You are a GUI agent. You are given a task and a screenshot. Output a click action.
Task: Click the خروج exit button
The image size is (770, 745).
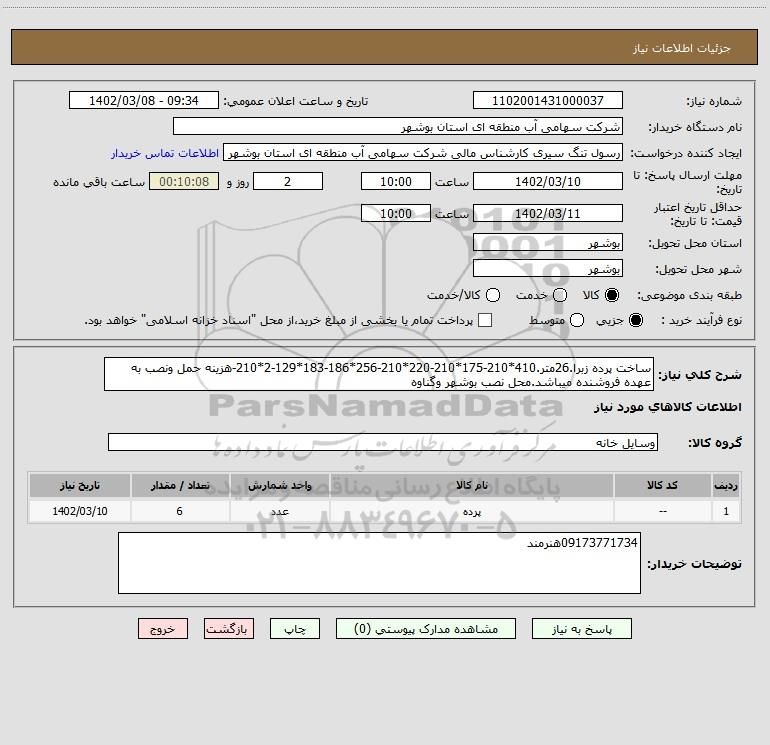point(163,629)
